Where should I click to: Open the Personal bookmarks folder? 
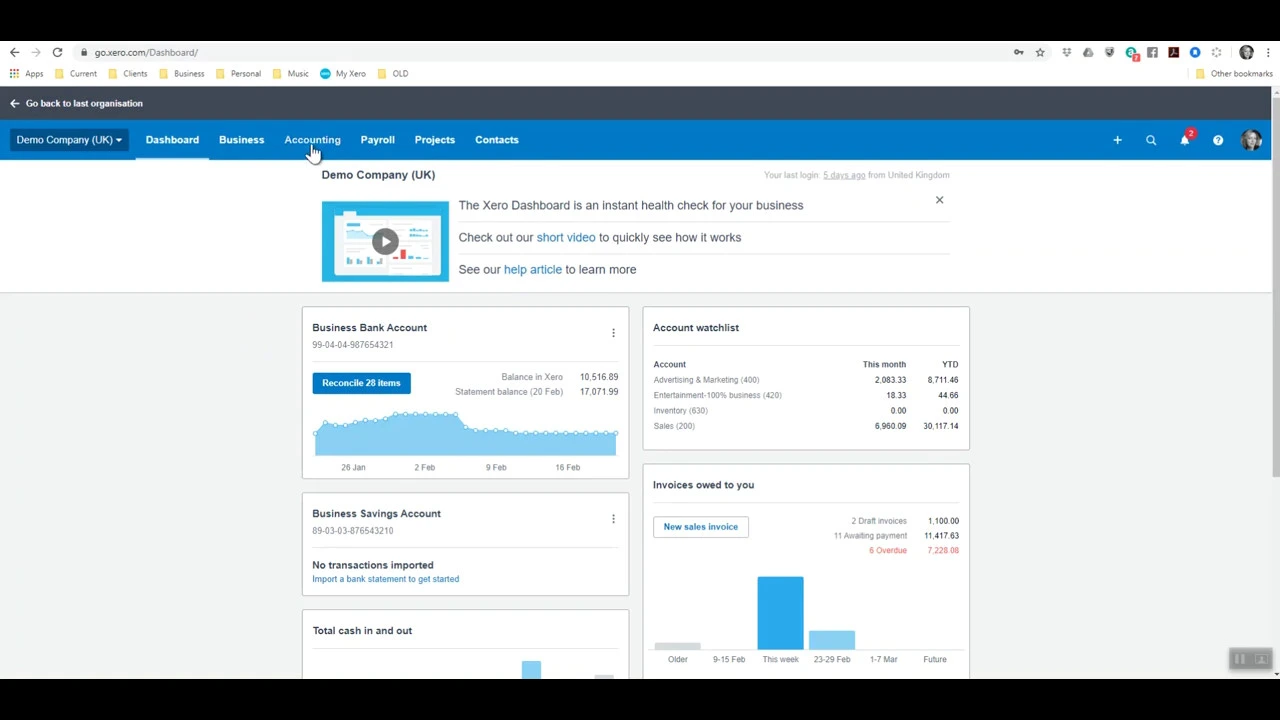(238, 74)
